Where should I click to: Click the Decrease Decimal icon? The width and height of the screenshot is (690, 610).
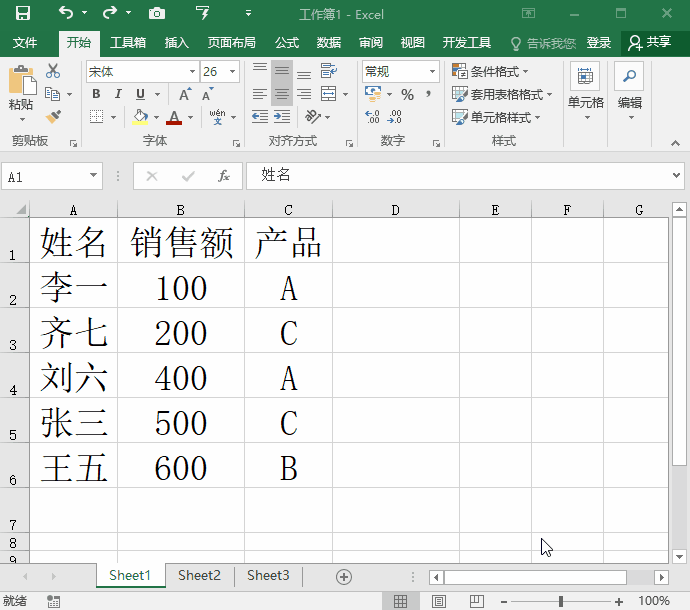[394, 117]
